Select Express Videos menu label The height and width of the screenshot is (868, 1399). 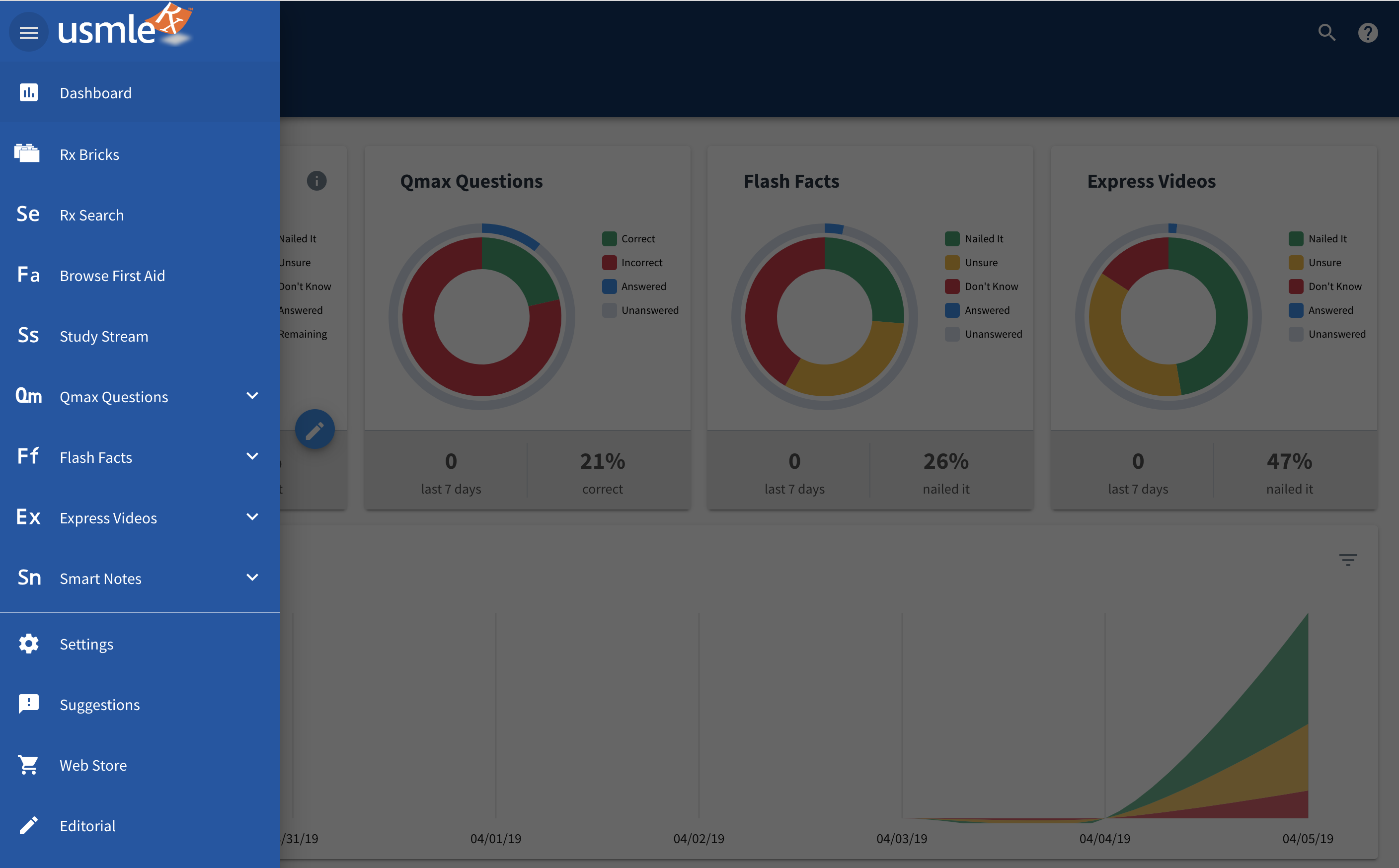tap(108, 518)
